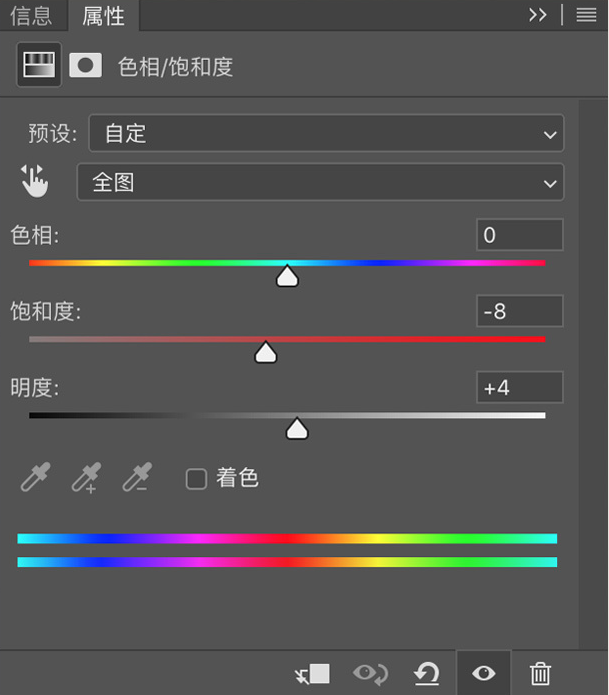
Task: Select the eyedropper tool
Action: click(x=35, y=477)
